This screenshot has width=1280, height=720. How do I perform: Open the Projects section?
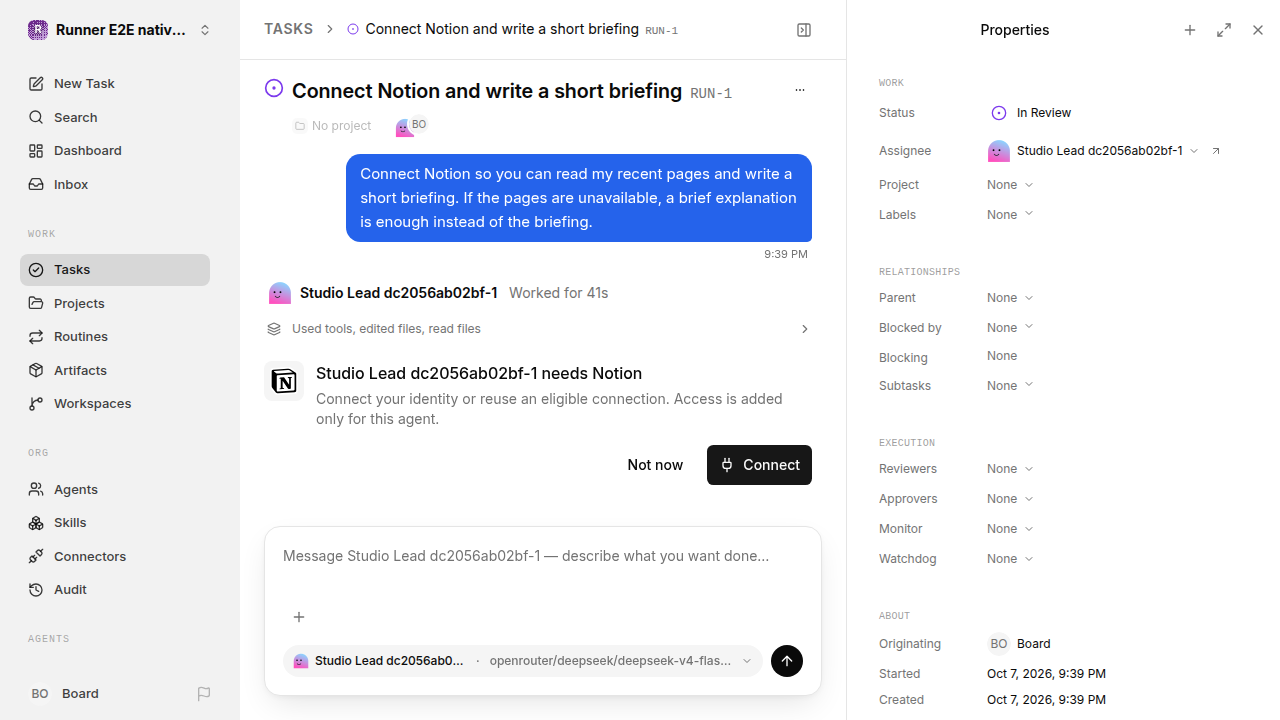pyautogui.click(x=115, y=303)
